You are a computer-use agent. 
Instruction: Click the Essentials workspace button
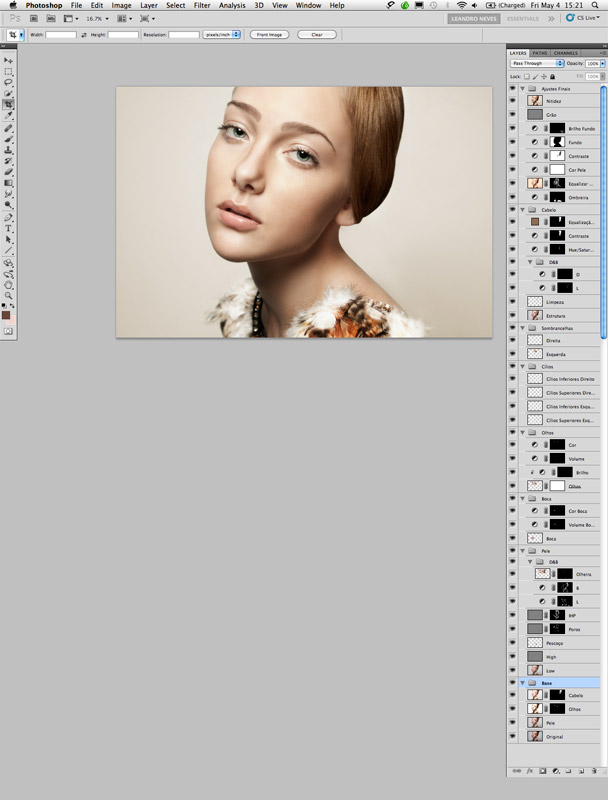[523, 18]
